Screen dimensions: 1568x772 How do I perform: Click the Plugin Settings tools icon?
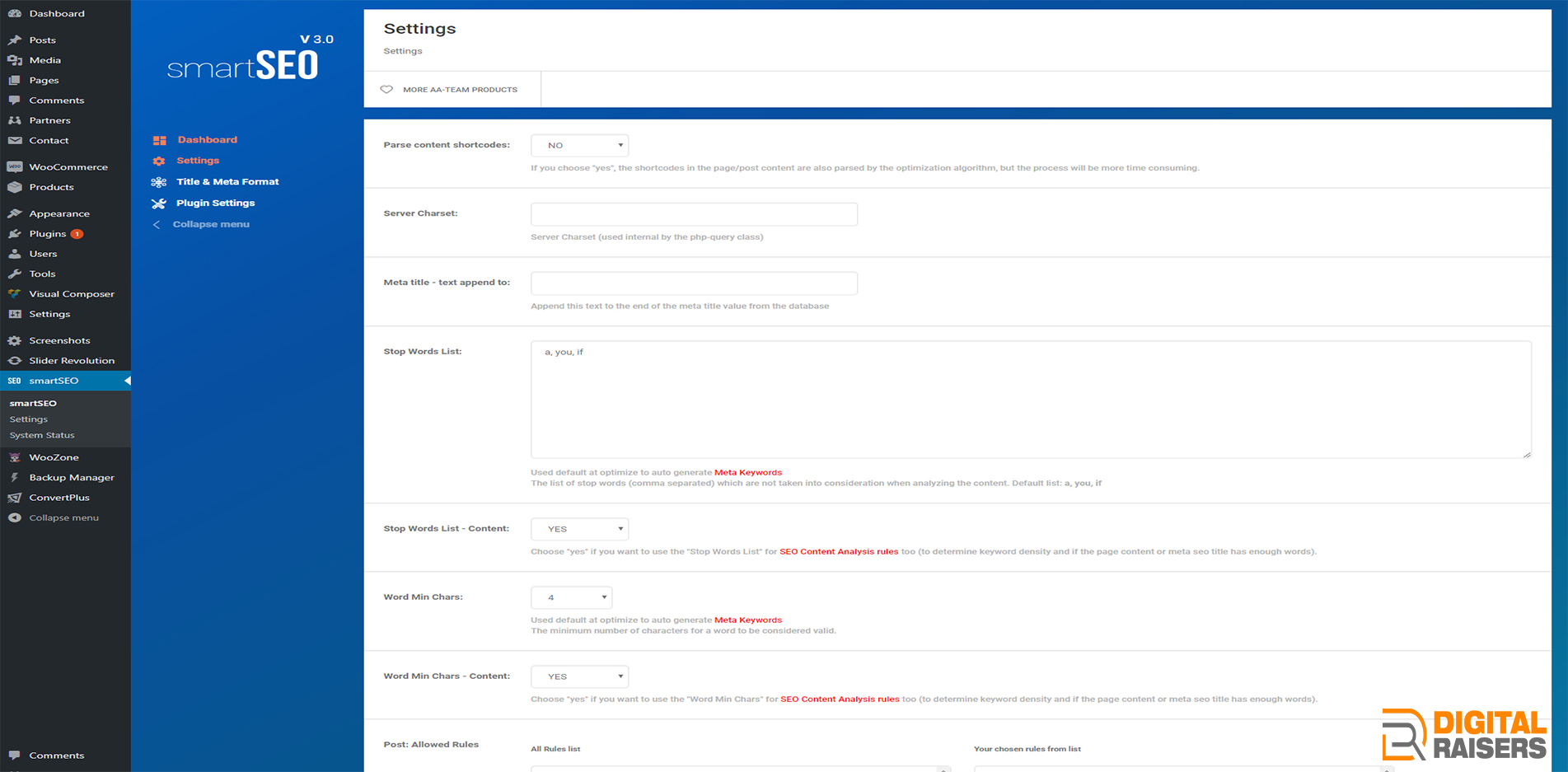click(159, 204)
